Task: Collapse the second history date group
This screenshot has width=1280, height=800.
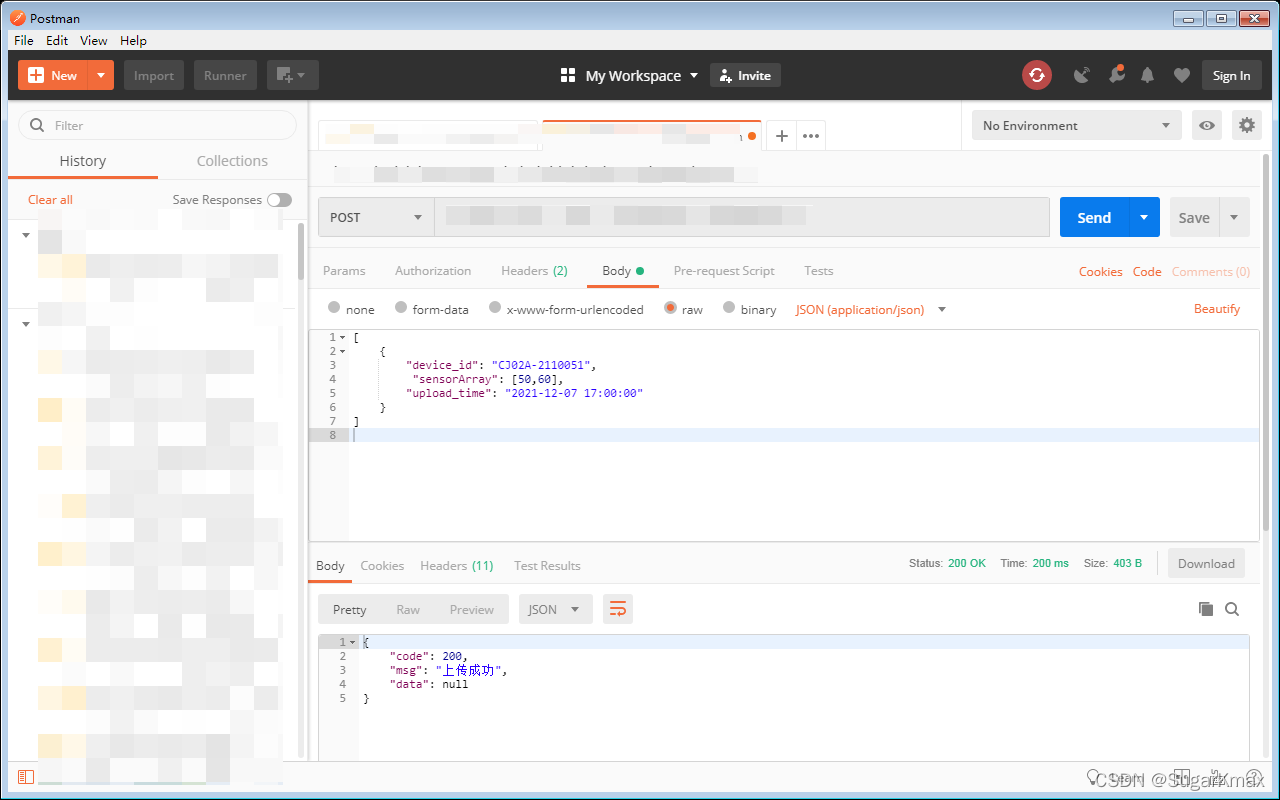Action: pos(25,324)
